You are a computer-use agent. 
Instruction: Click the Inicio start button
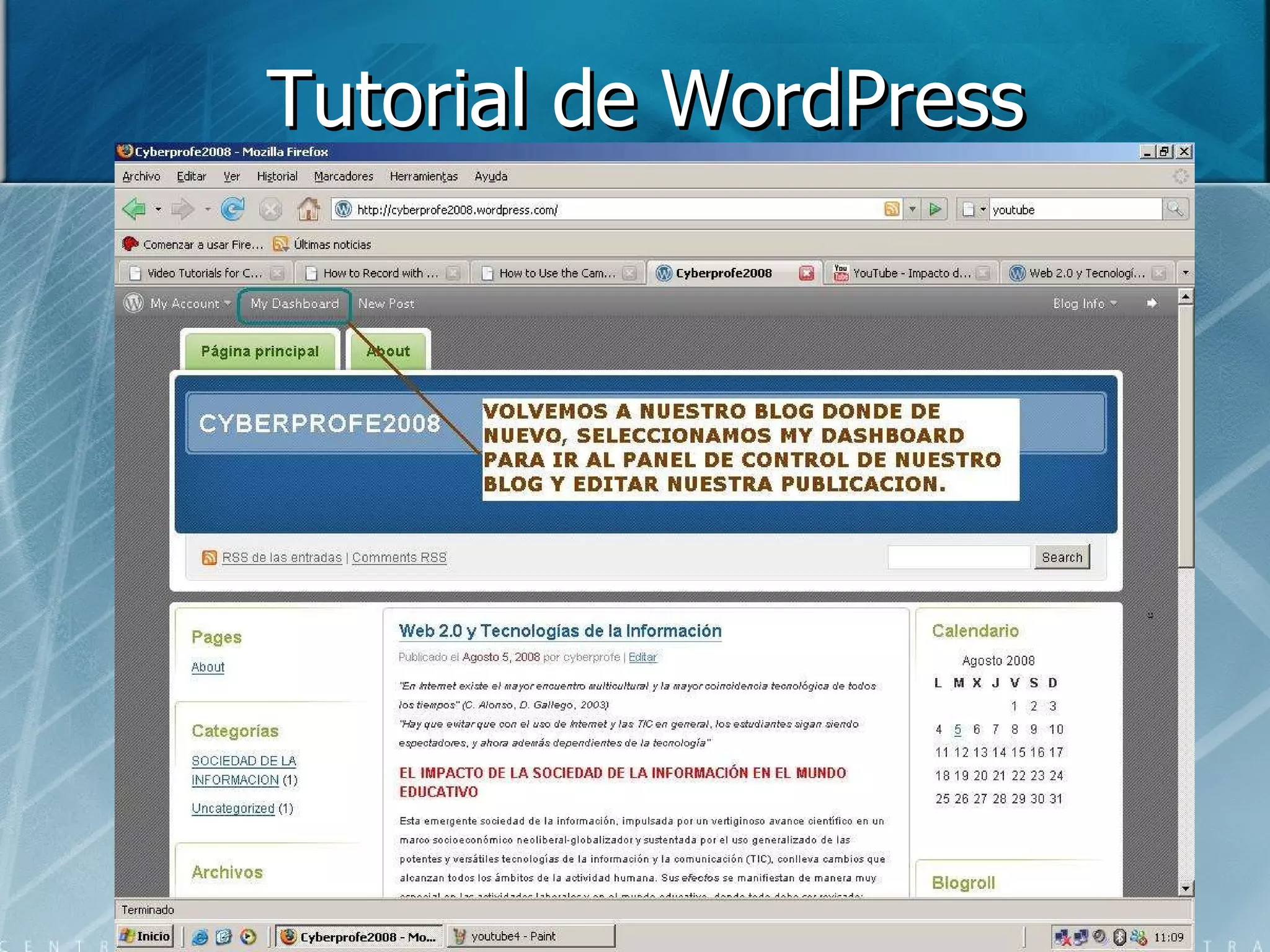tap(145, 937)
